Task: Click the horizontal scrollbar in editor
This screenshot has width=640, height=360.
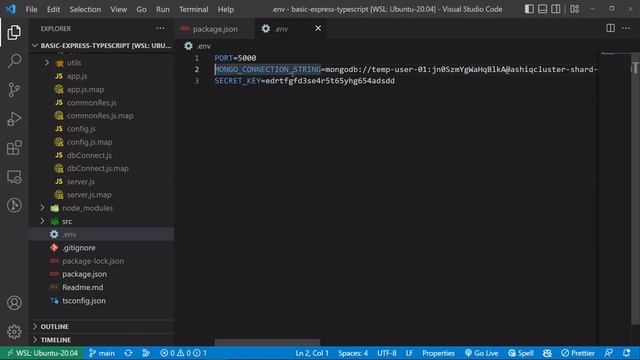Action: 267,342
